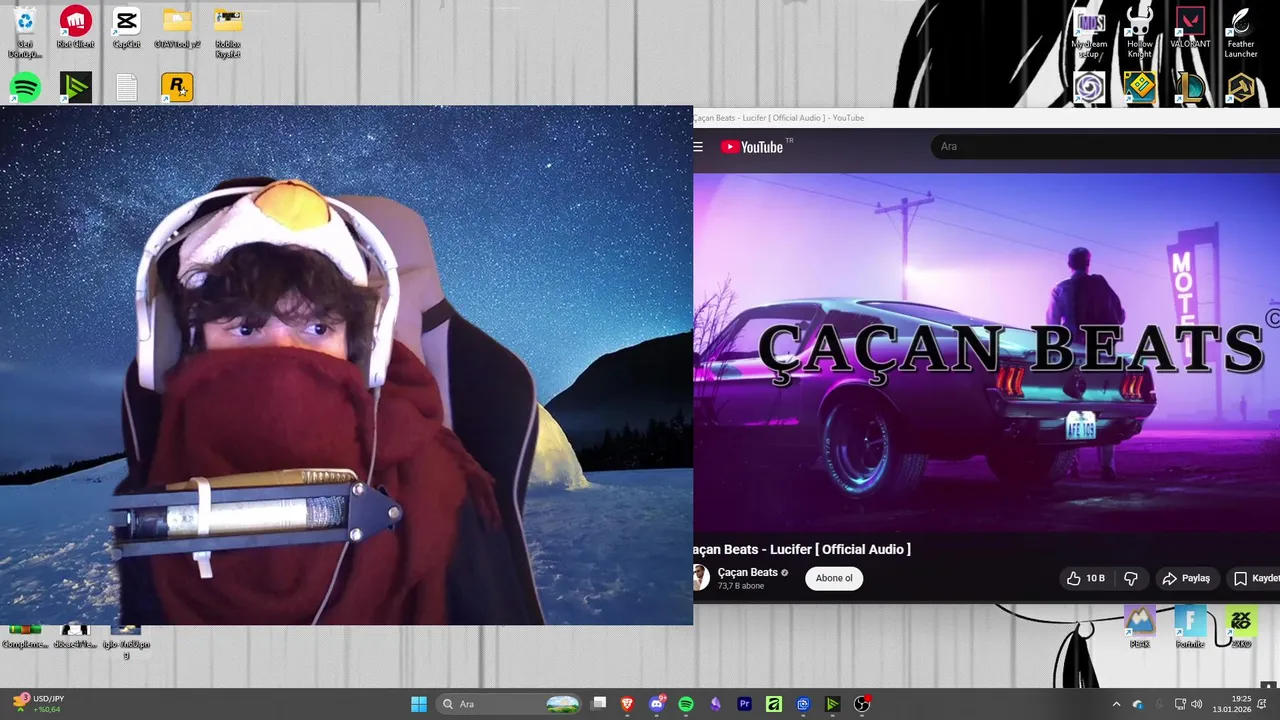Open the USD/JPY widget on the taskbar
This screenshot has height=720, width=1280.
[x=38, y=704]
